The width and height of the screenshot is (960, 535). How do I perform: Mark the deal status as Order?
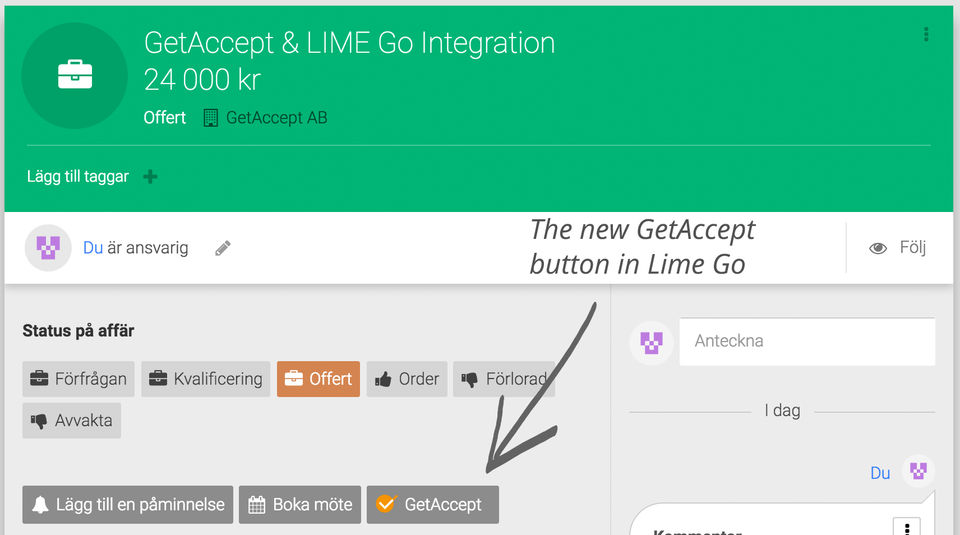[x=406, y=379]
